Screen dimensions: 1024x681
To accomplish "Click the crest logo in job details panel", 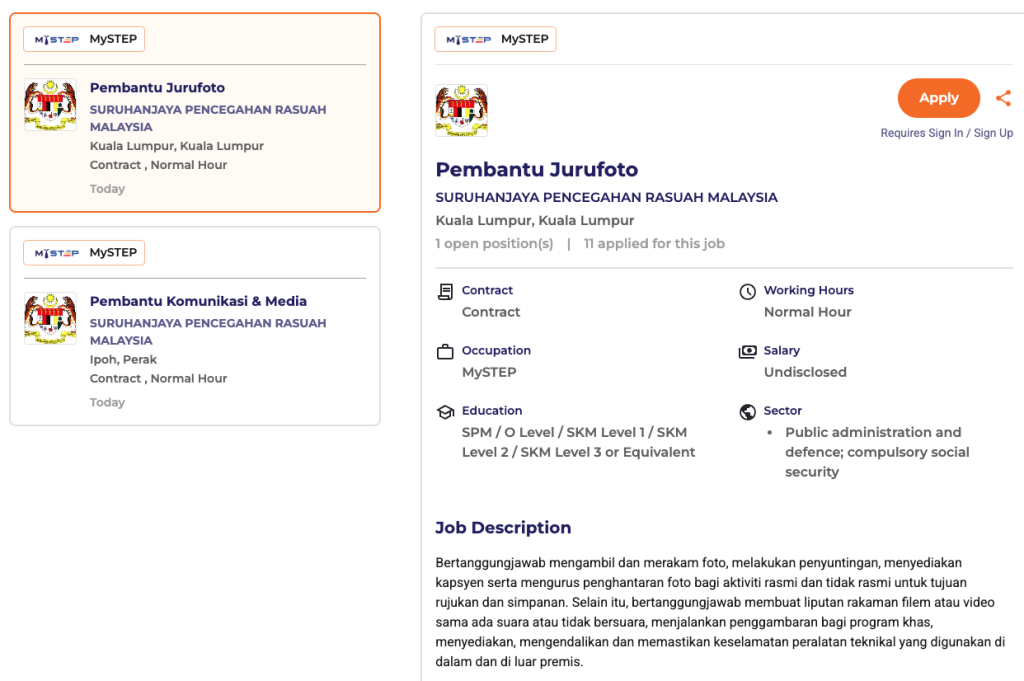I will [x=461, y=111].
